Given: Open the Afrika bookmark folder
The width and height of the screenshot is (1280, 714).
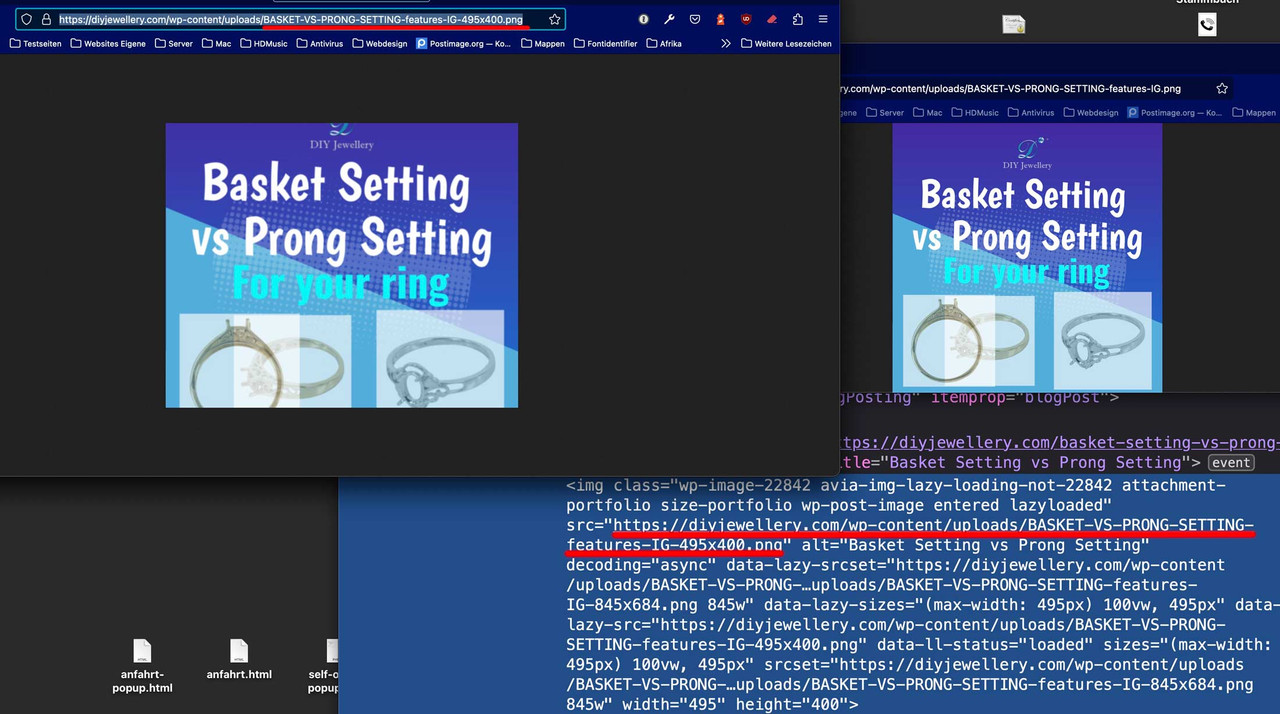Looking at the screenshot, I should tap(664, 44).
